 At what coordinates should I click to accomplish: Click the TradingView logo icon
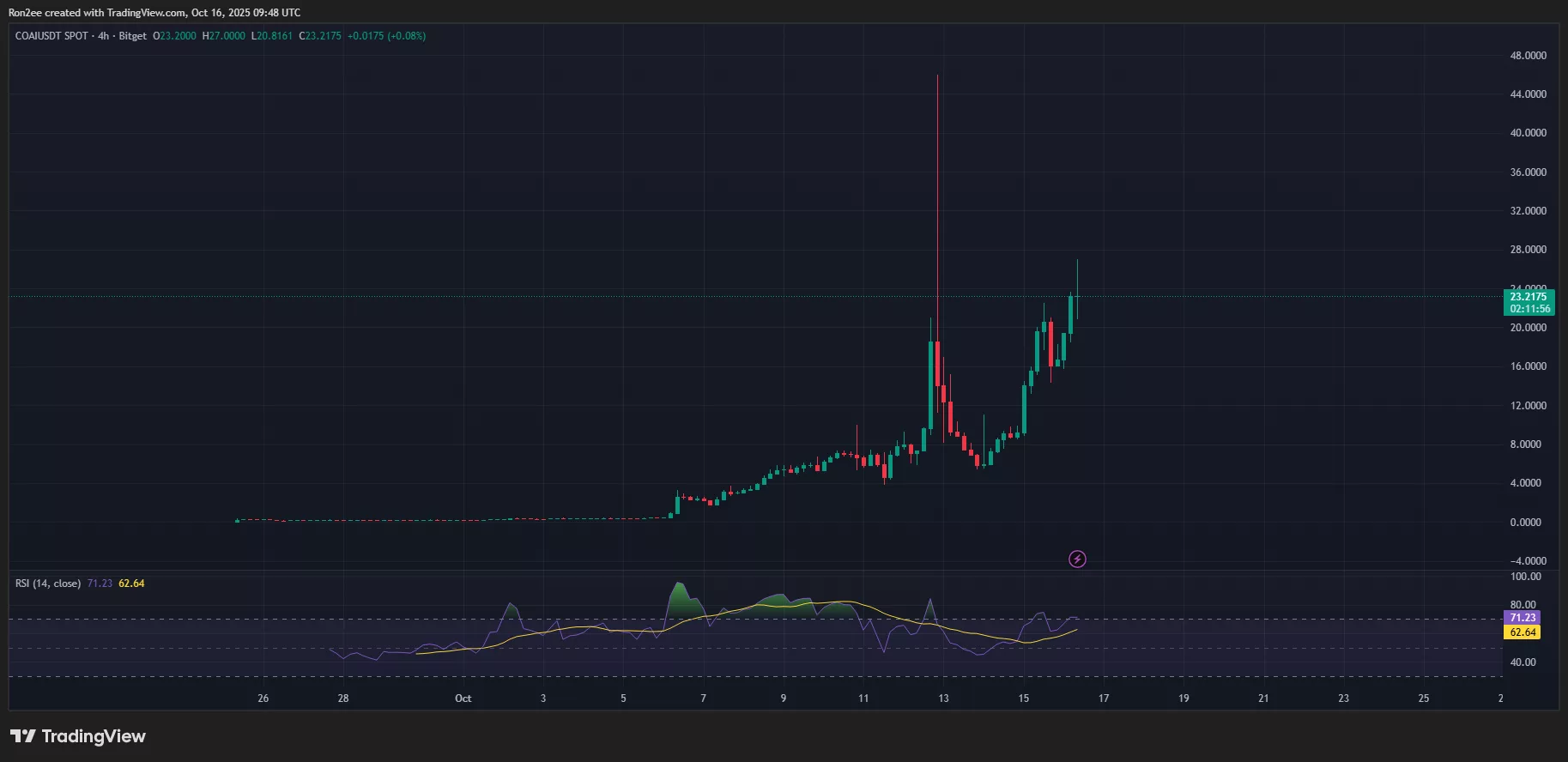[23, 736]
